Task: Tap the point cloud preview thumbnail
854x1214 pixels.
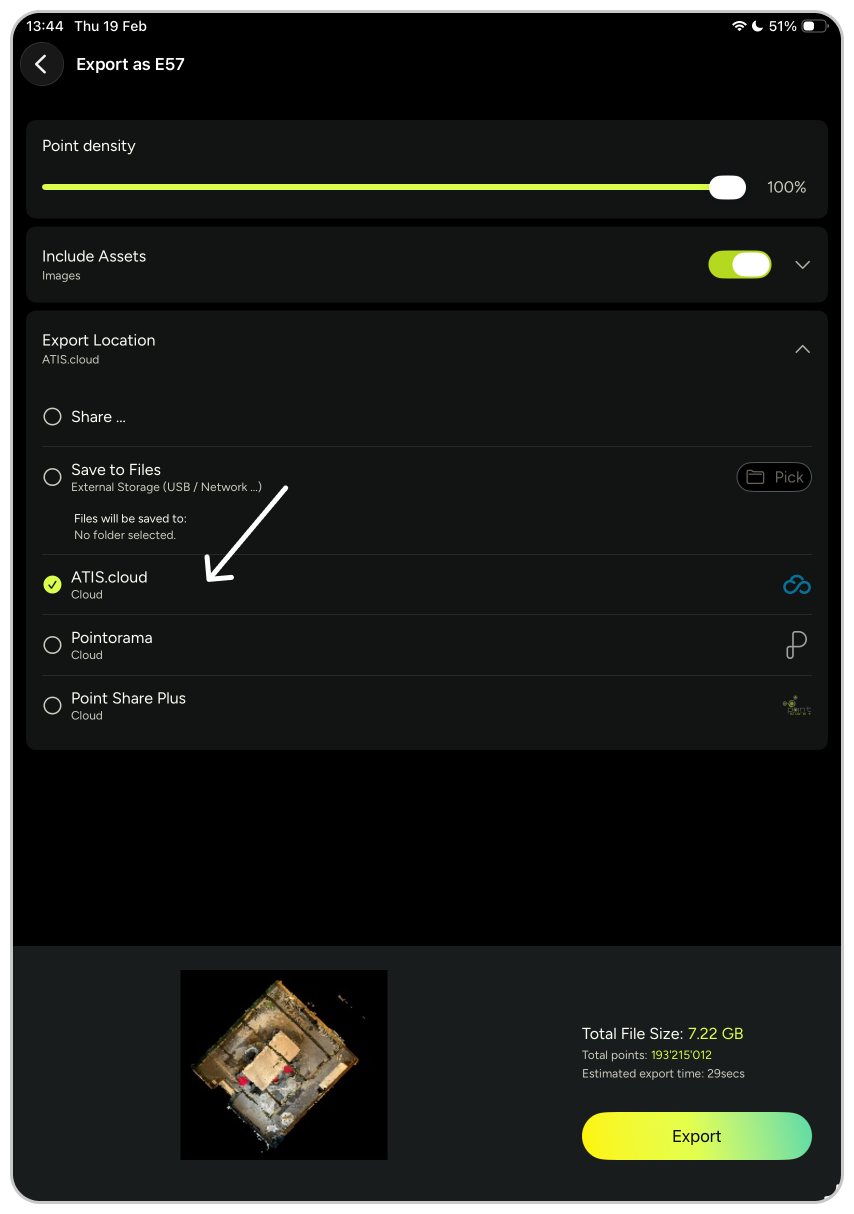Action: tap(284, 1065)
